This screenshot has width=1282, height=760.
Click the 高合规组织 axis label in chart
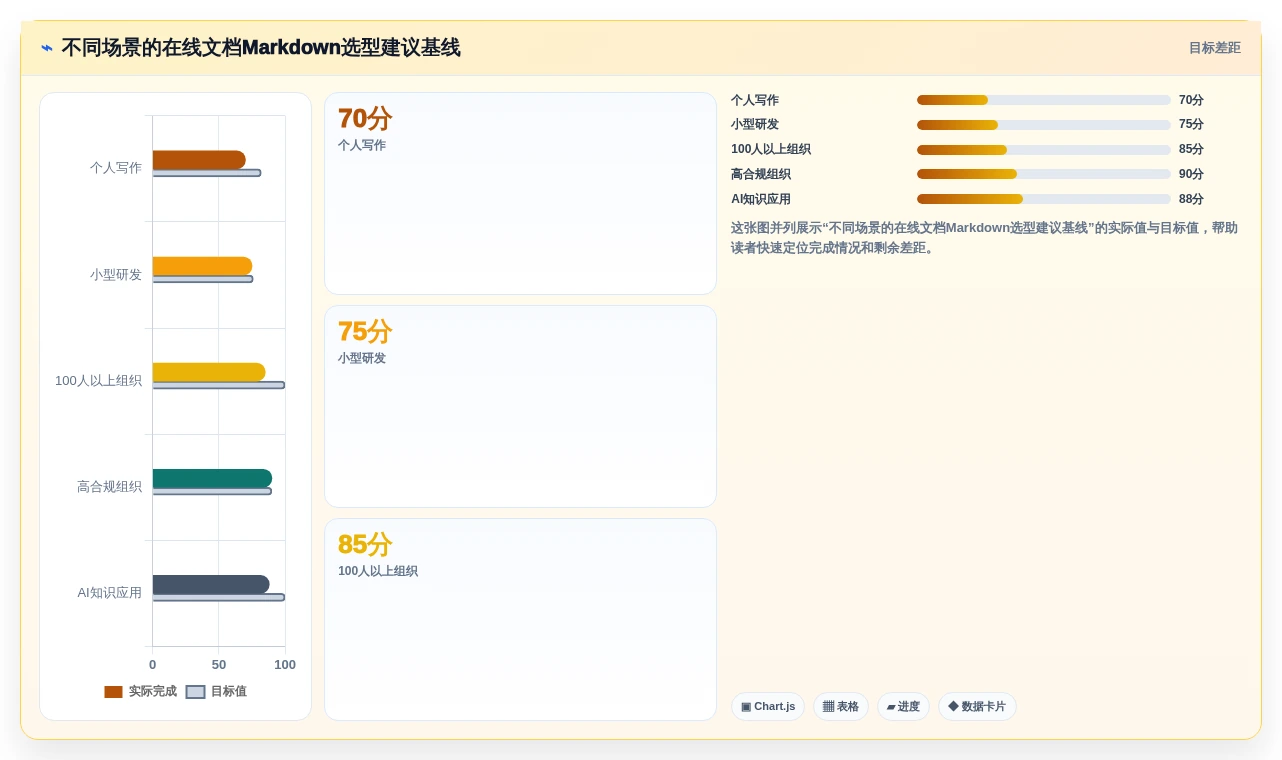point(109,486)
